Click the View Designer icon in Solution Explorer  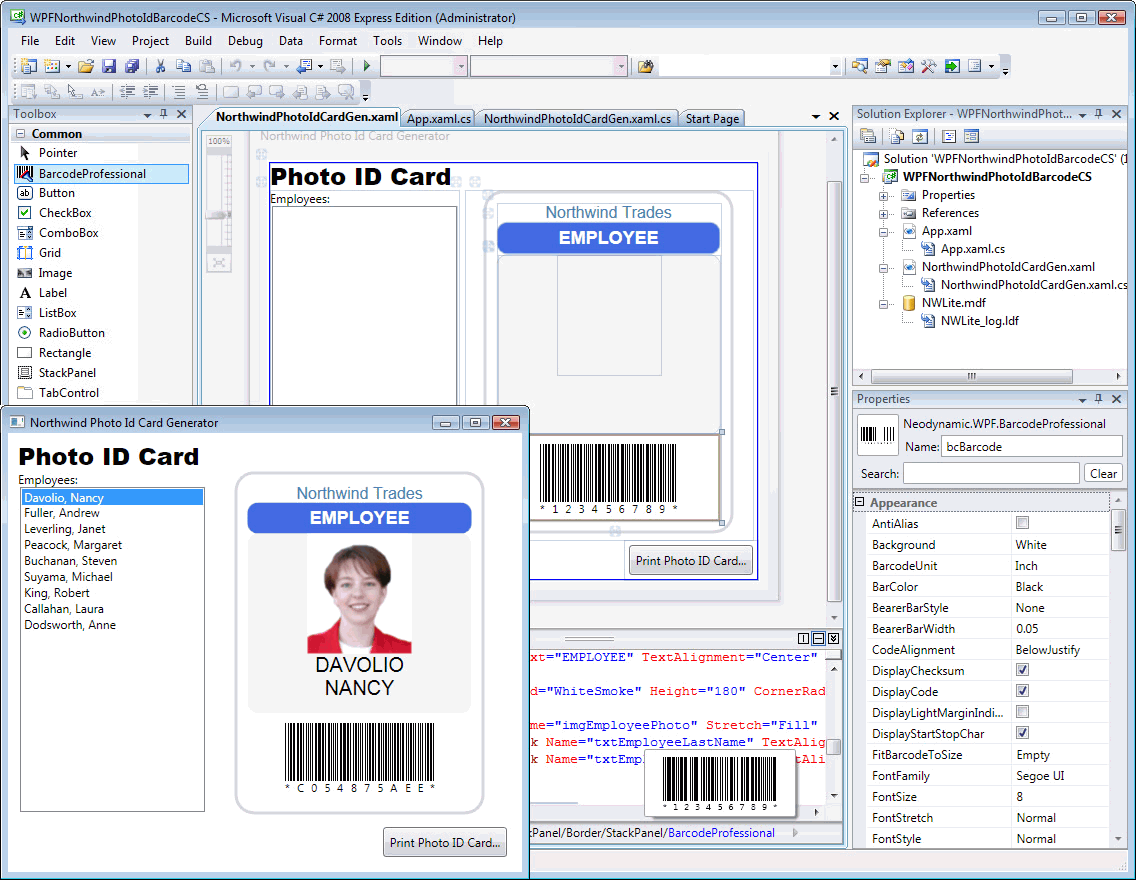pos(972,136)
